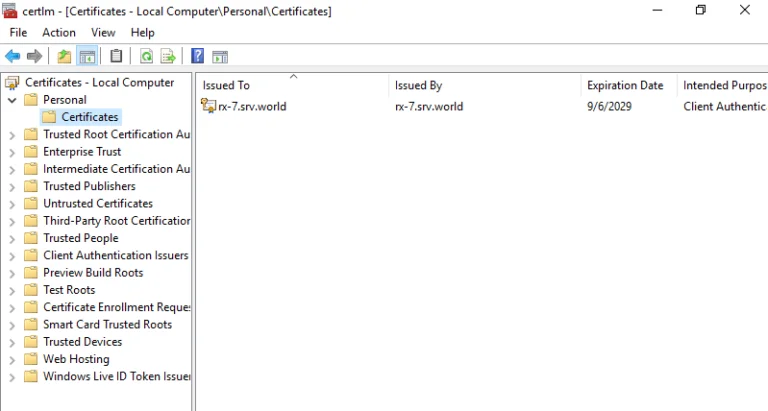The height and width of the screenshot is (411, 768).
Task: Expand Client Authentication Issuers node
Action: (x=12, y=256)
